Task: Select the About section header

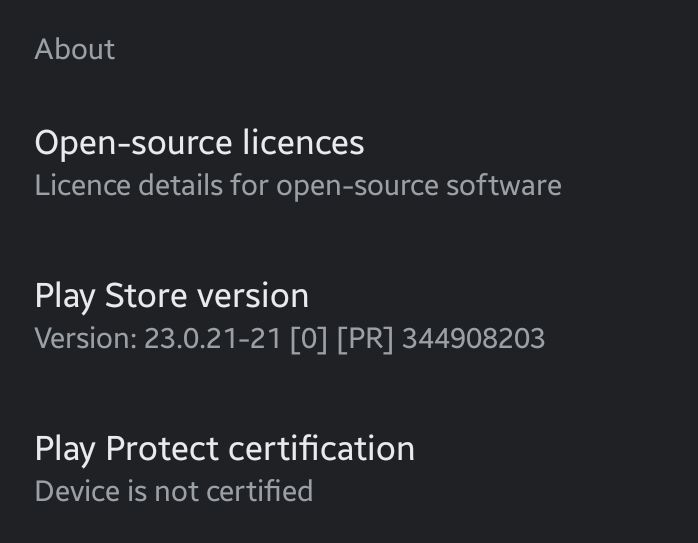Action: pos(75,49)
